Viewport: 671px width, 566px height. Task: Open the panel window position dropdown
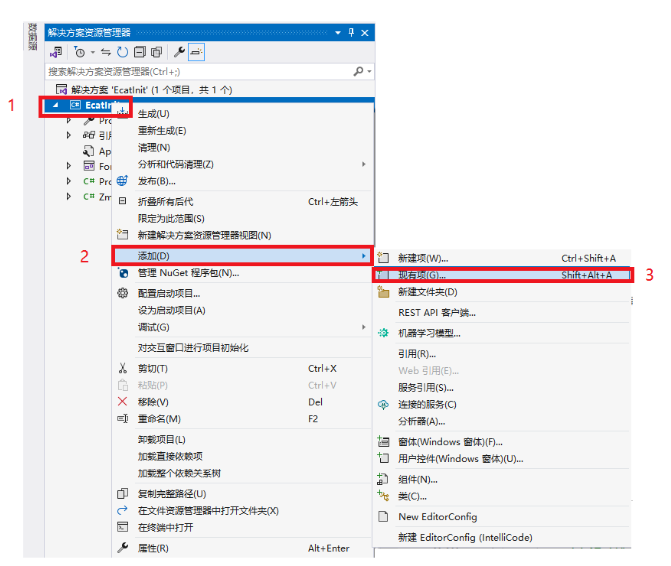point(338,33)
